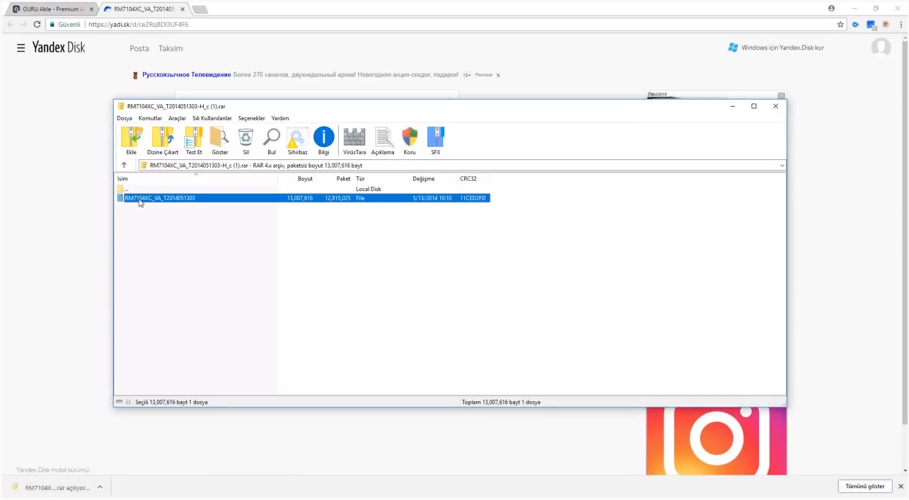Go back in browser history
909x500 pixels.
click(10, 24)
